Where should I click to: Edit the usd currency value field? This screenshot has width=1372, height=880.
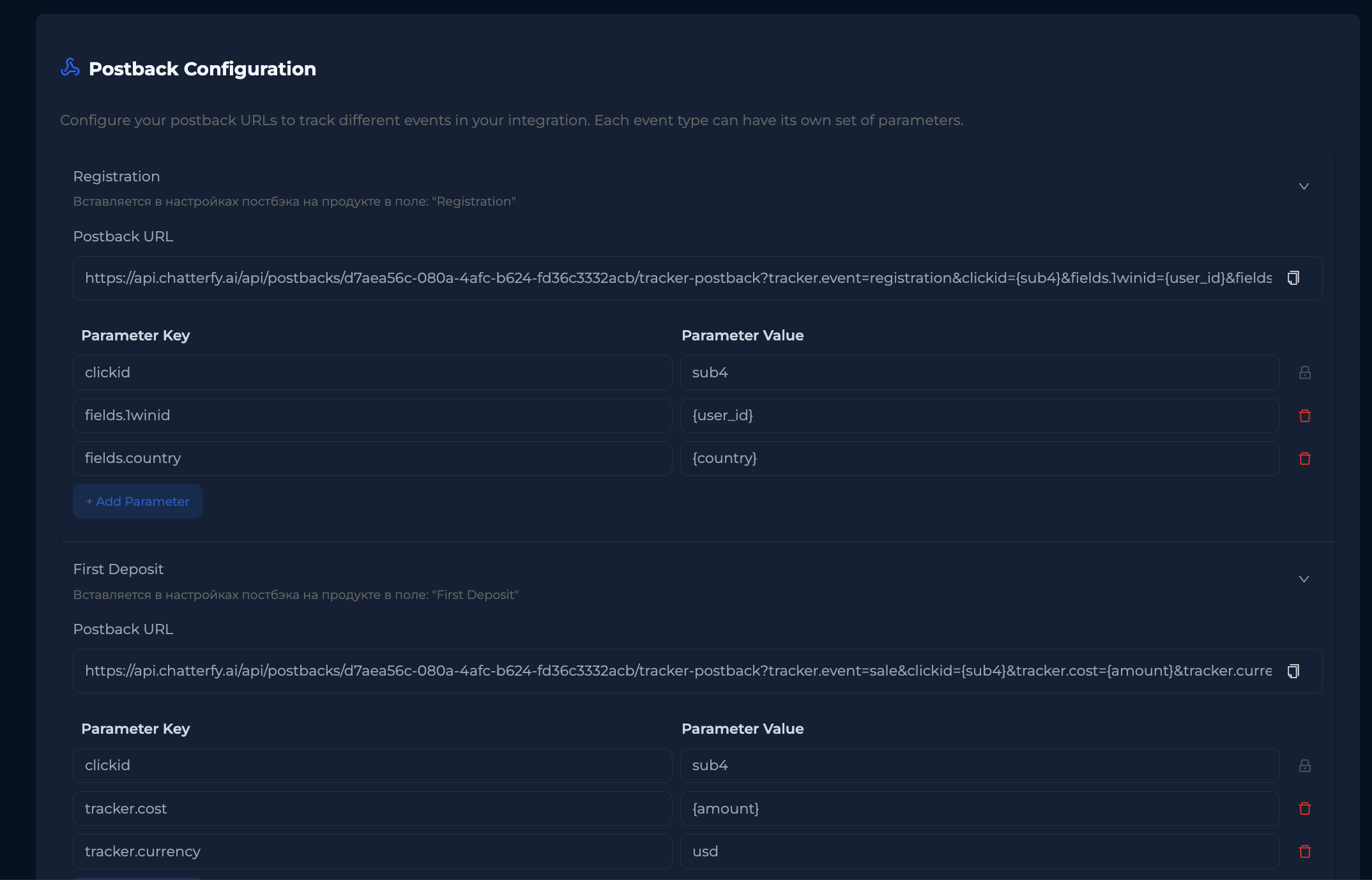(979, 851)
